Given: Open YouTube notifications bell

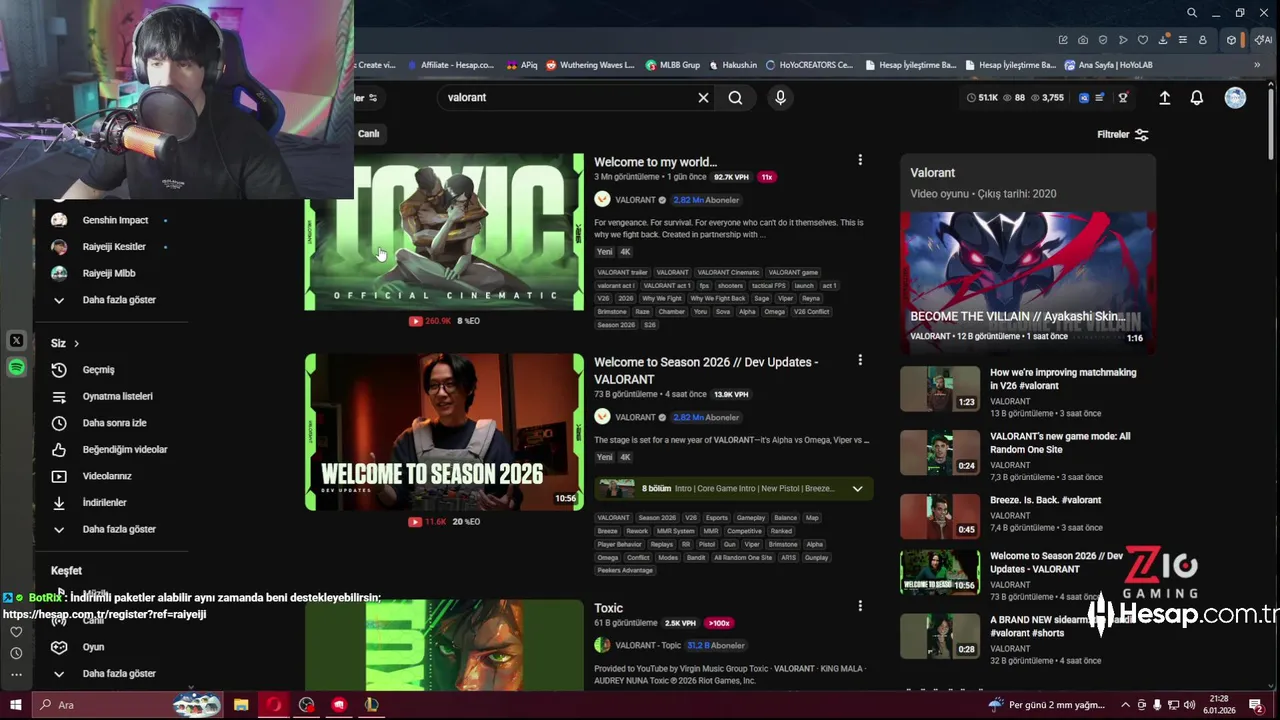Looking at the screenshot, I should point(1197,98).
